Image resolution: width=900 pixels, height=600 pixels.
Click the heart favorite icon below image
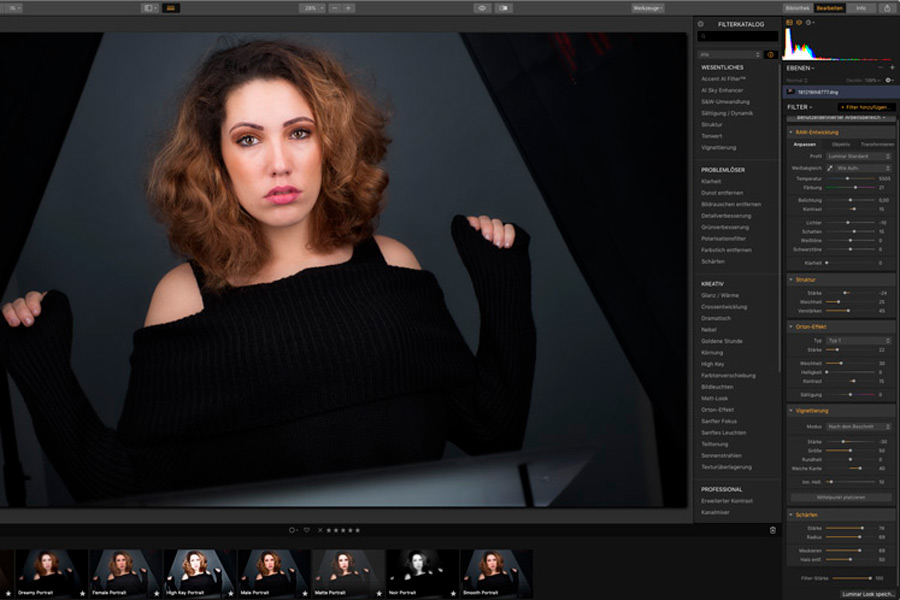tap(307, 530)
